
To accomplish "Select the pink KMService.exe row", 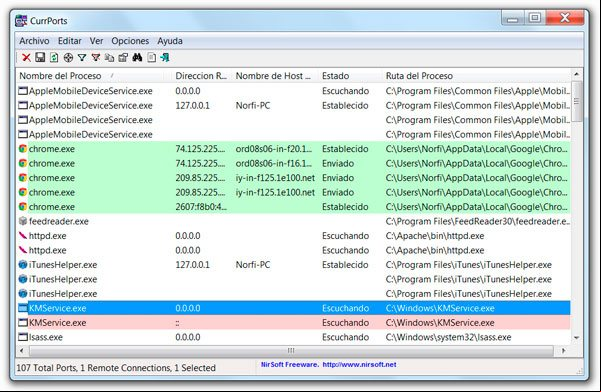I will (x=294, y=323).
